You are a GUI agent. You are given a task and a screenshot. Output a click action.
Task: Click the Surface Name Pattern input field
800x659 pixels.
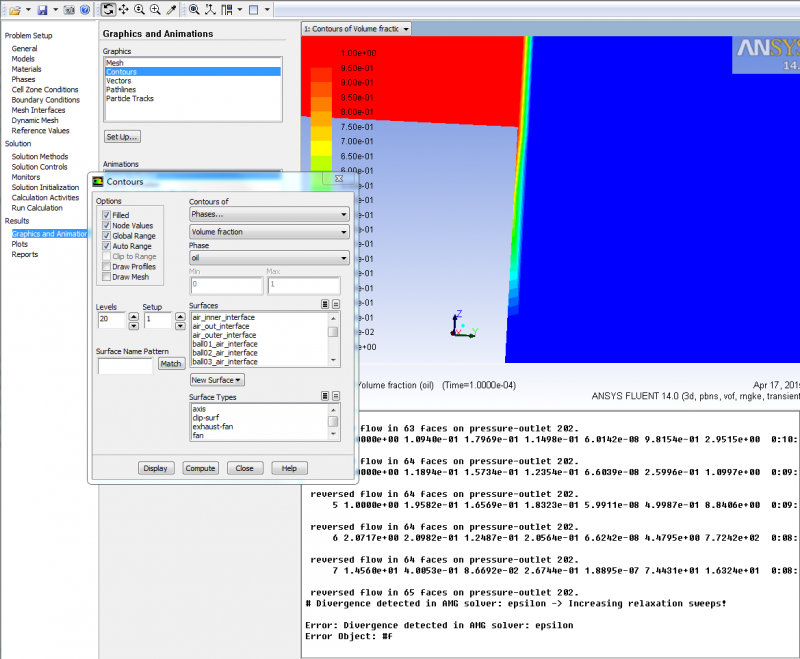click(x=126, y=365)
